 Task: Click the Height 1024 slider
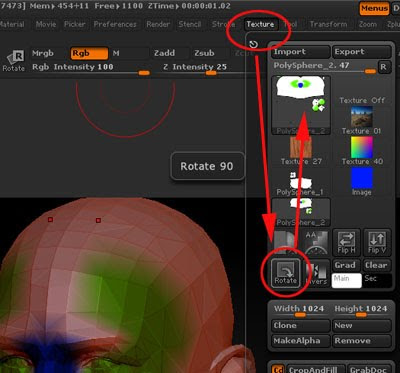(362, 311)
